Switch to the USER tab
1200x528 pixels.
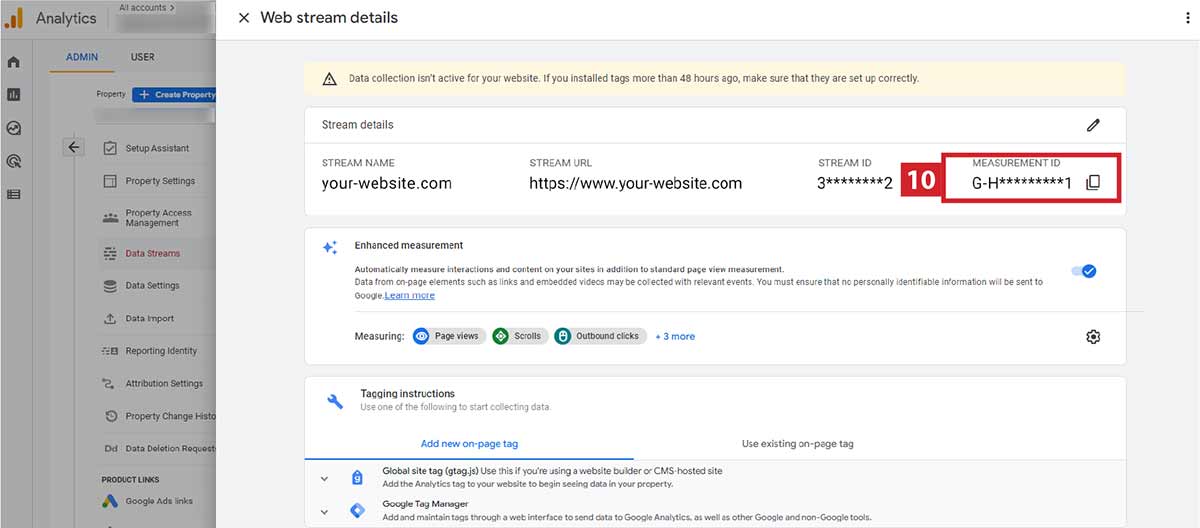point(142,57)
